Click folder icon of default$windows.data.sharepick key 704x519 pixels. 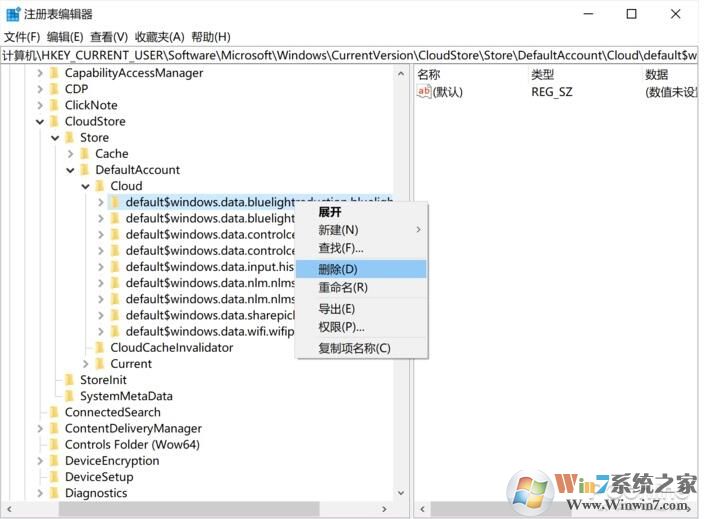(115, 315)
